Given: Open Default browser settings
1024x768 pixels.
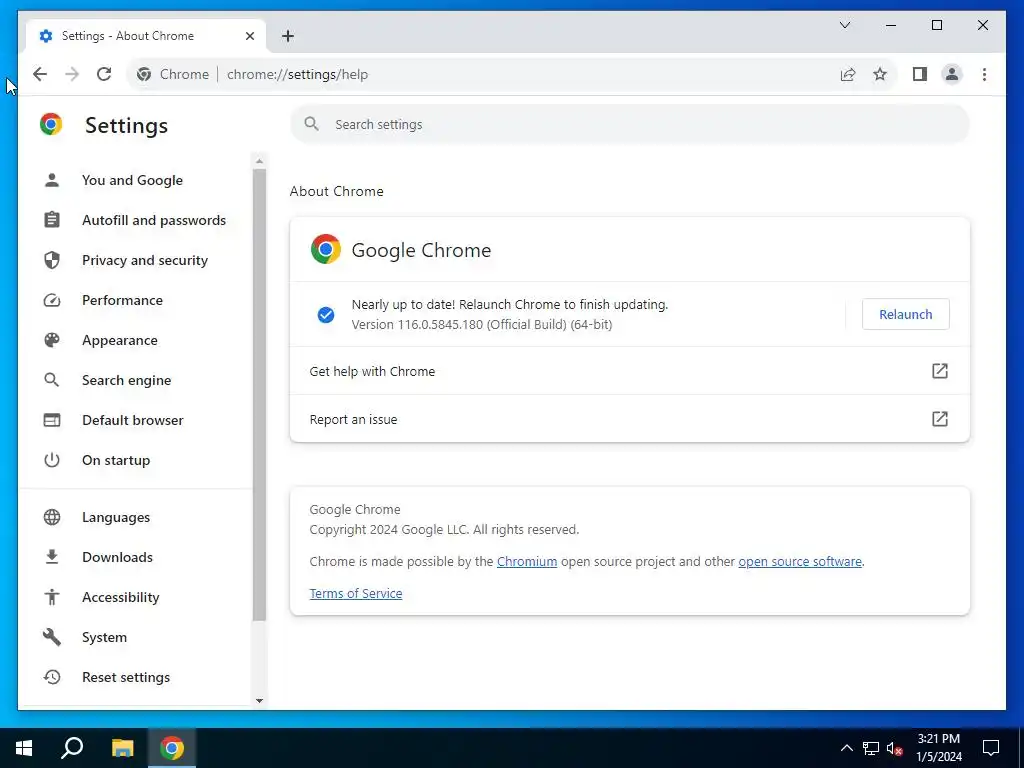Looking at the screenshot, I should 133,420.
